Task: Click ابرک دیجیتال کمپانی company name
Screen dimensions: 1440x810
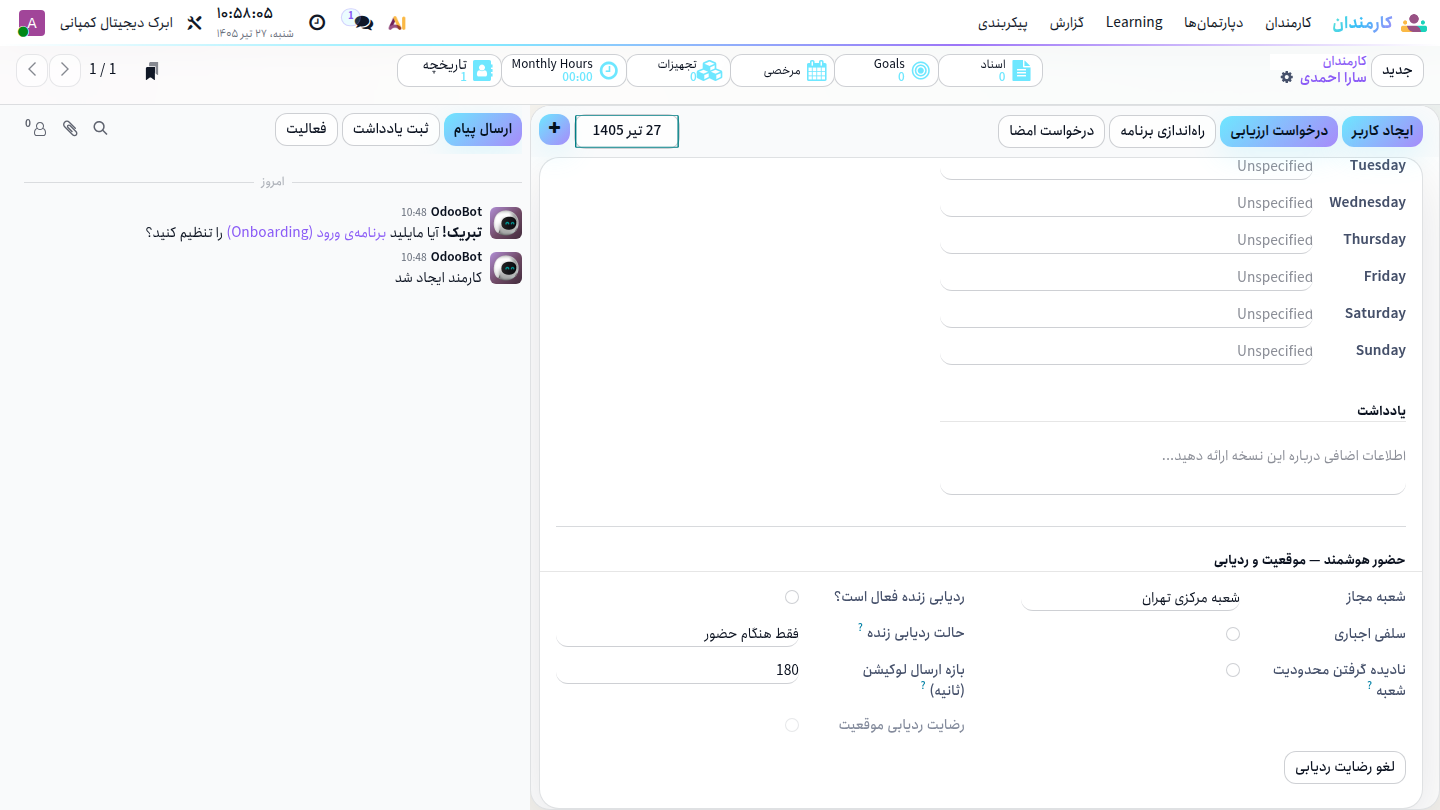Action: [116, 23]
